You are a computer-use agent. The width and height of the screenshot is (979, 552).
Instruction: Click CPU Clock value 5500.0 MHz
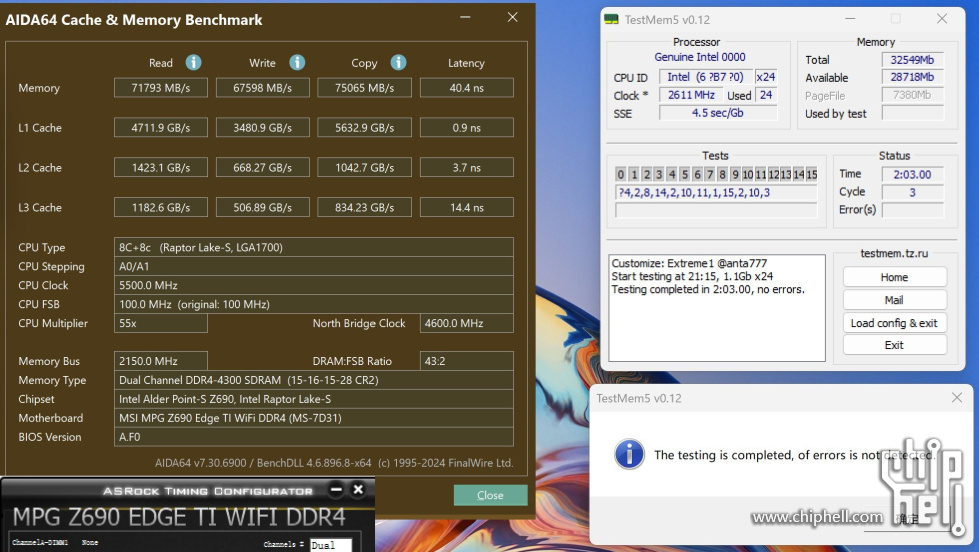point(313,285)
